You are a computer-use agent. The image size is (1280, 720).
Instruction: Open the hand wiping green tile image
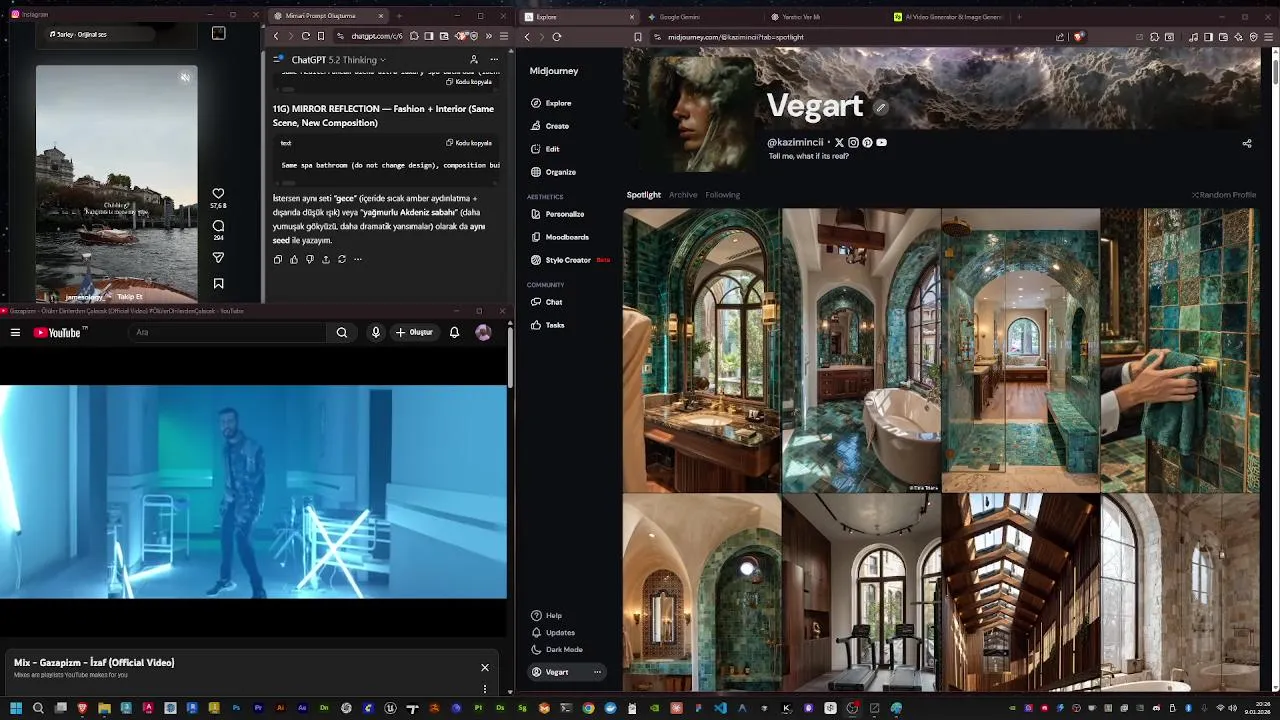point(1180,350)
